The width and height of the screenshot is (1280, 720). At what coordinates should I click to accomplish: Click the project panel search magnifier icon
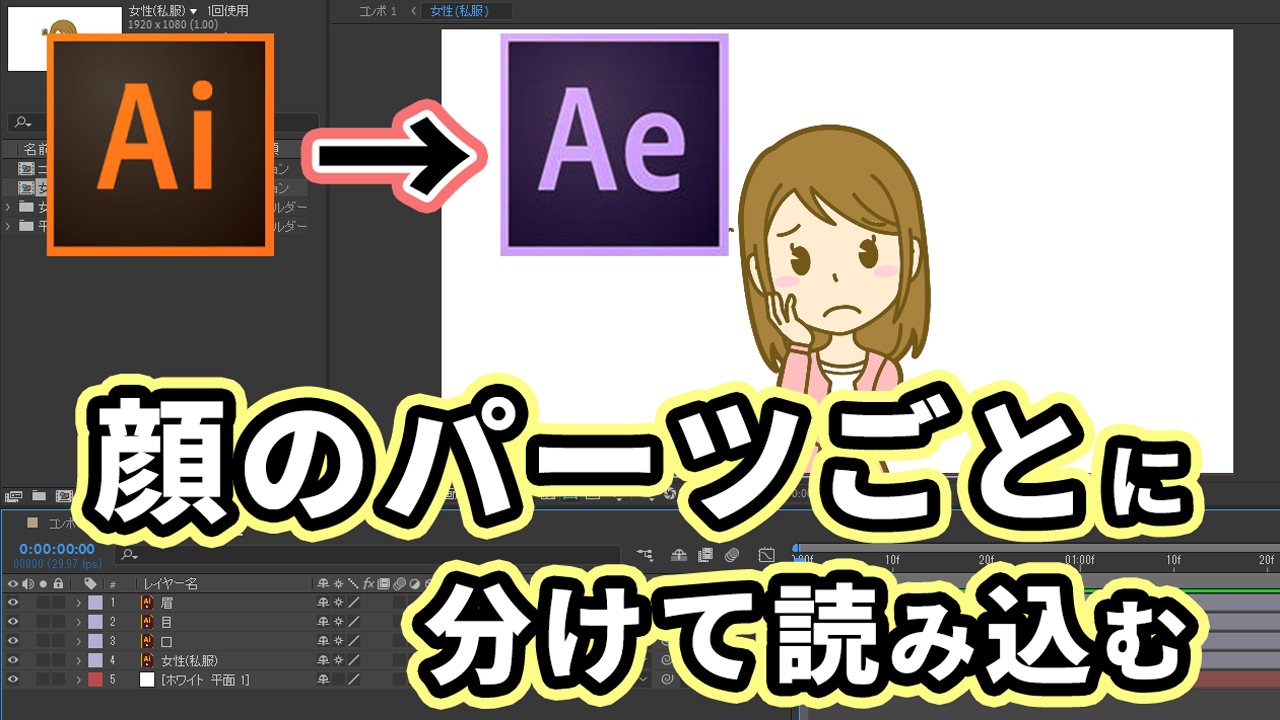click(20, 122)
